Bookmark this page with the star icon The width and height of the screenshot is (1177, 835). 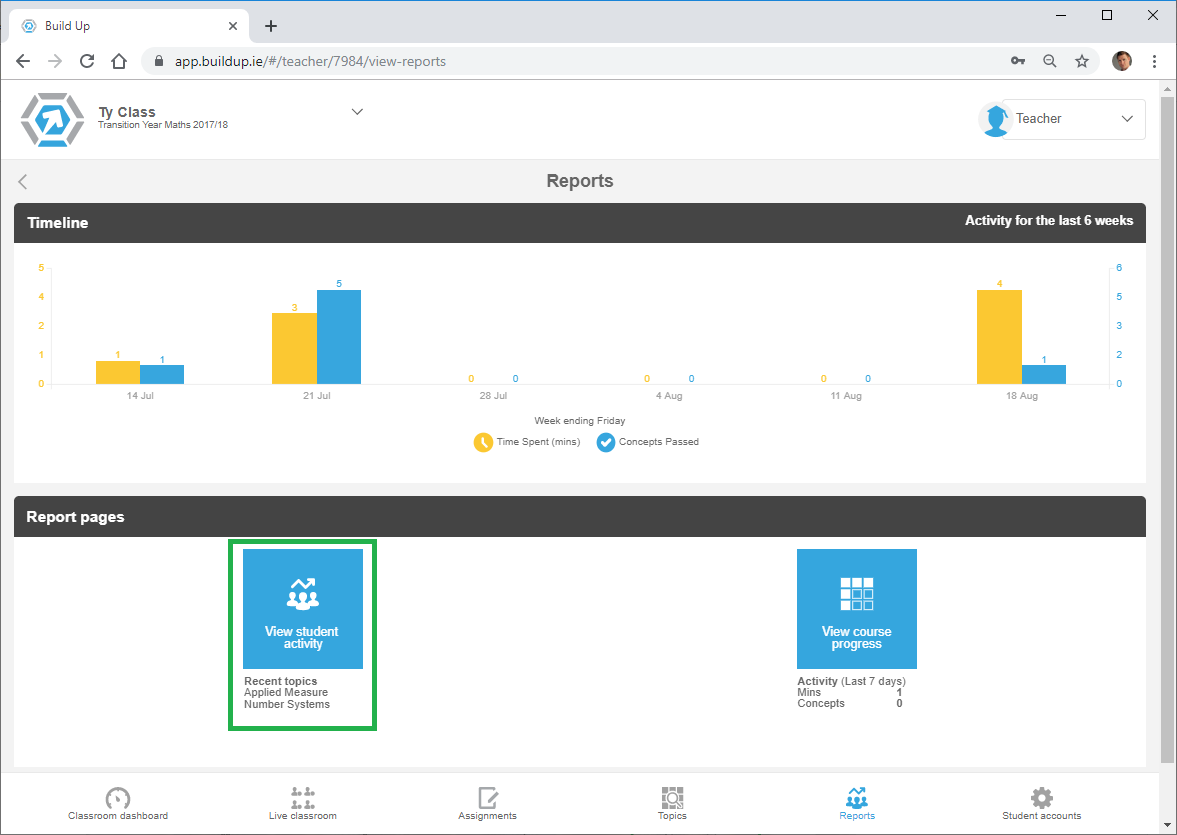pos(1082,61)
